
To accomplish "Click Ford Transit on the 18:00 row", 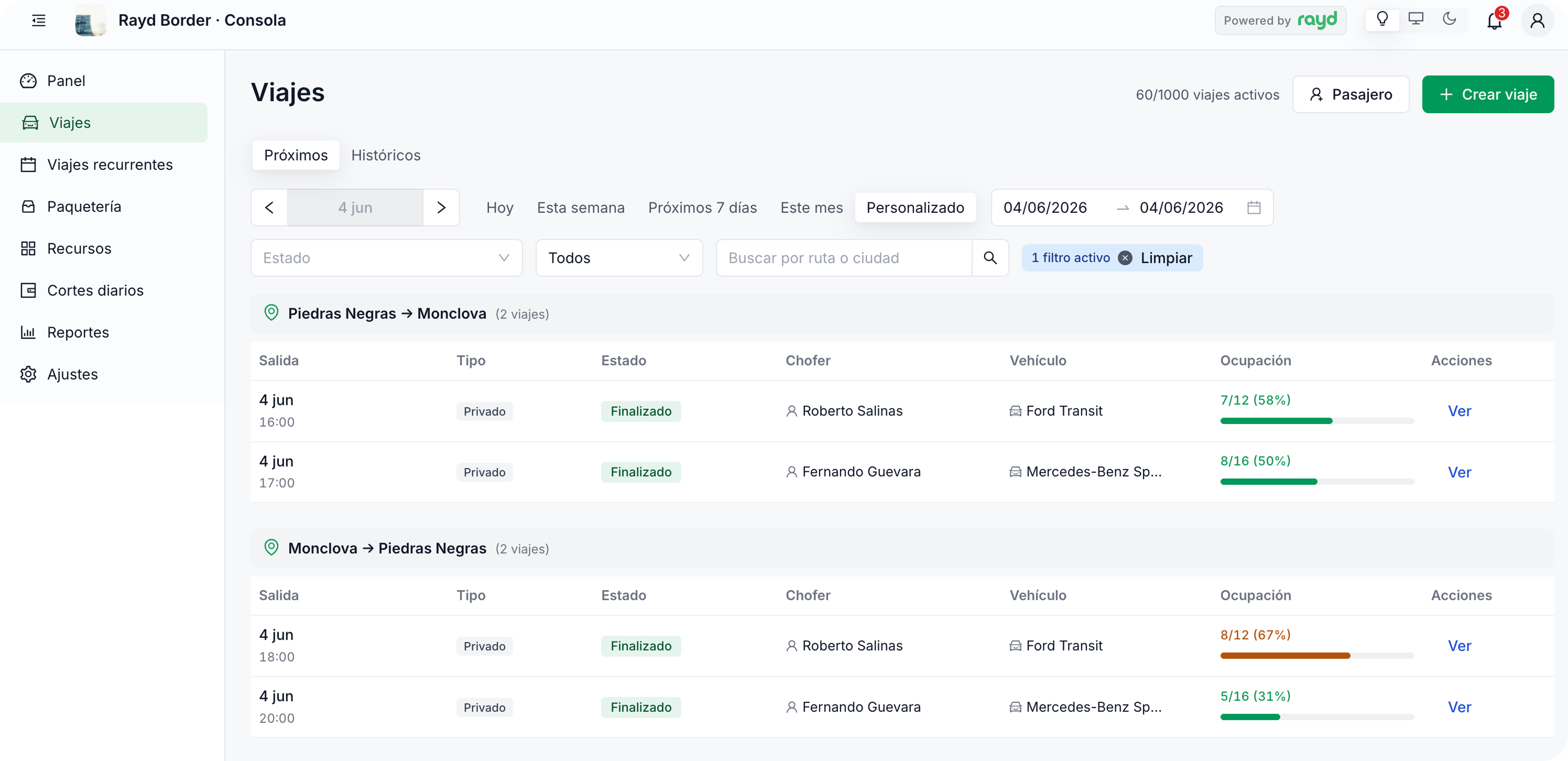I will [x=1064, y=646].
